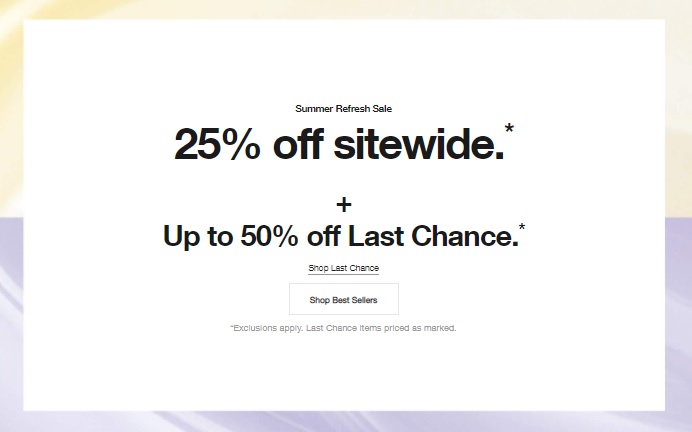Click the lavender strip below the white card

345,421
